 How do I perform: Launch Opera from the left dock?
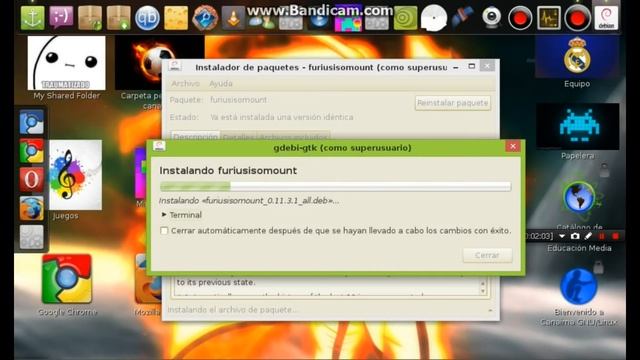(31, 180)
